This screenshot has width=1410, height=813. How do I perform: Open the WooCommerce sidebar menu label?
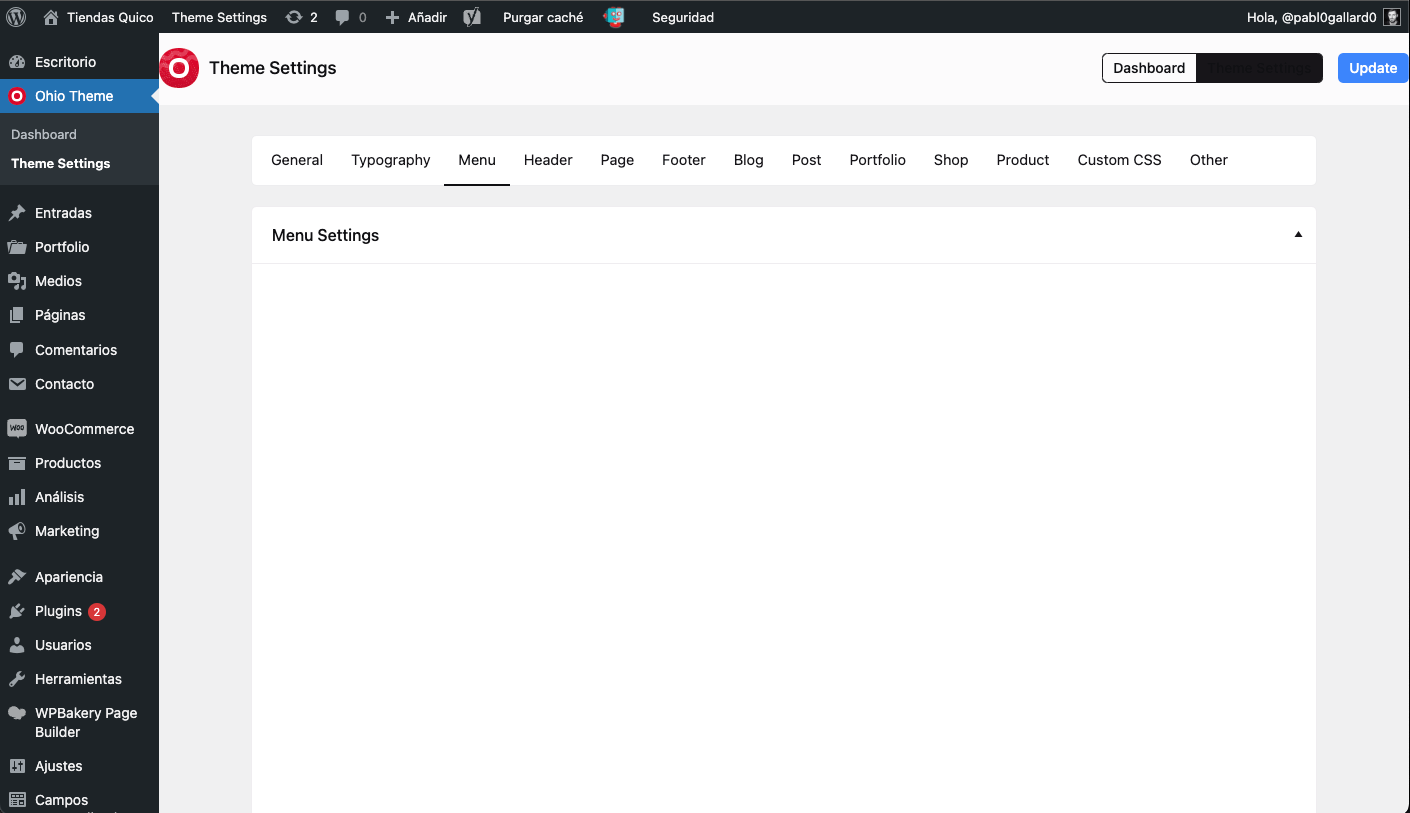(84, 429)
